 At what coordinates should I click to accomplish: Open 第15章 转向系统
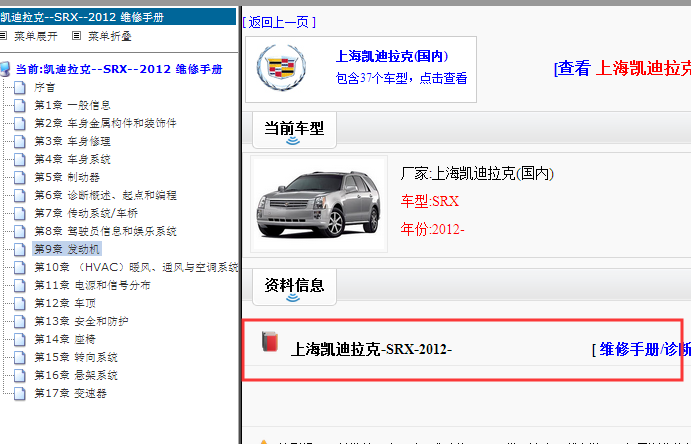76,358
